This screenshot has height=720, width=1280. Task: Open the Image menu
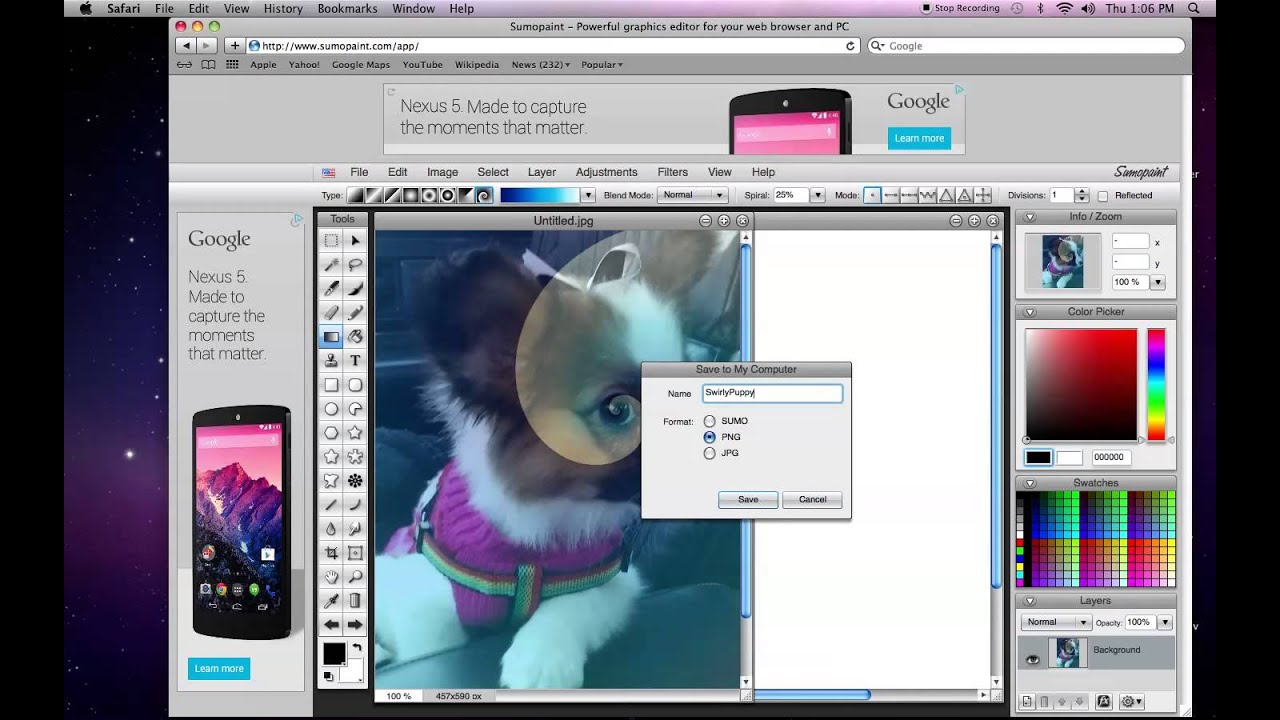(442, 172)
